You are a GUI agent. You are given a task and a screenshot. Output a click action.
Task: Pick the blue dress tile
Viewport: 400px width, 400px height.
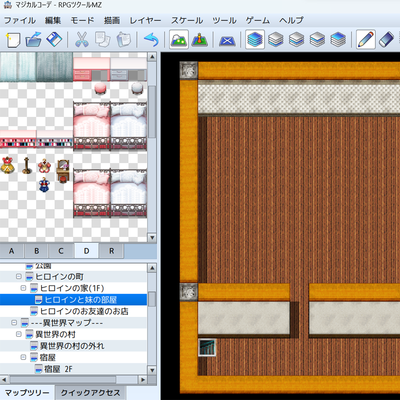(x=44, y=185)
